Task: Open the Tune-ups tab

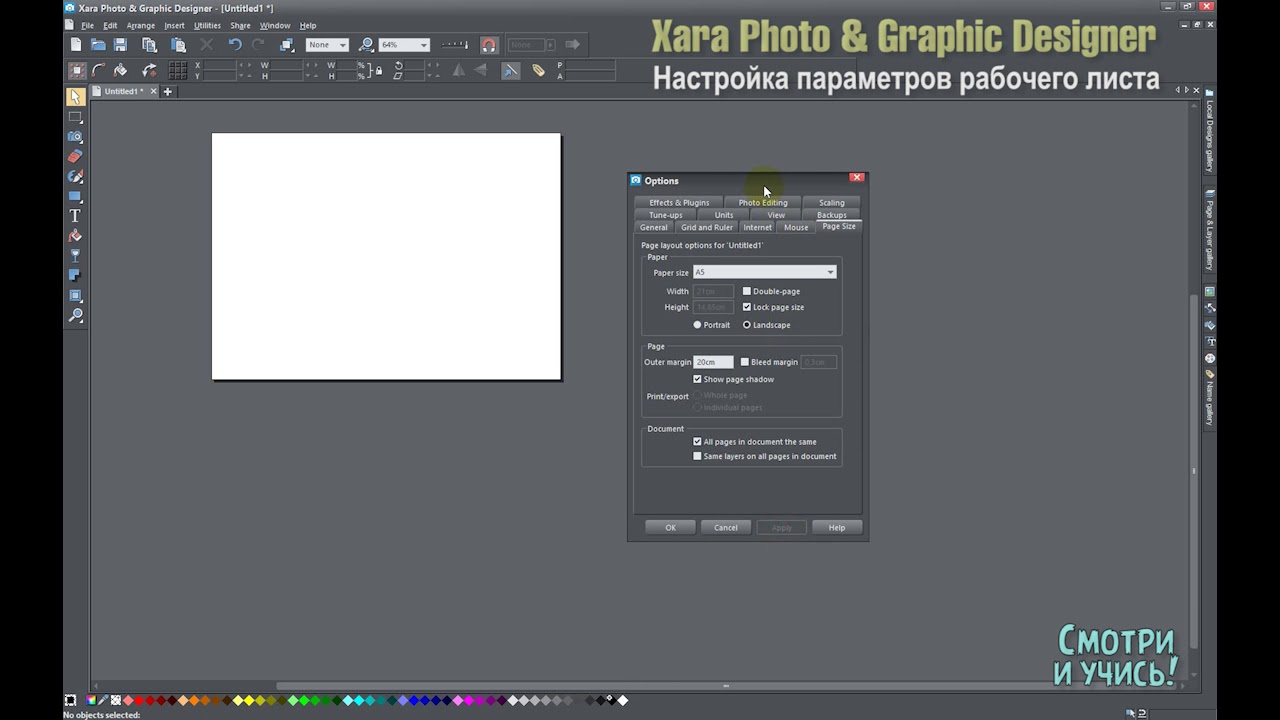Action: [666, 215]
